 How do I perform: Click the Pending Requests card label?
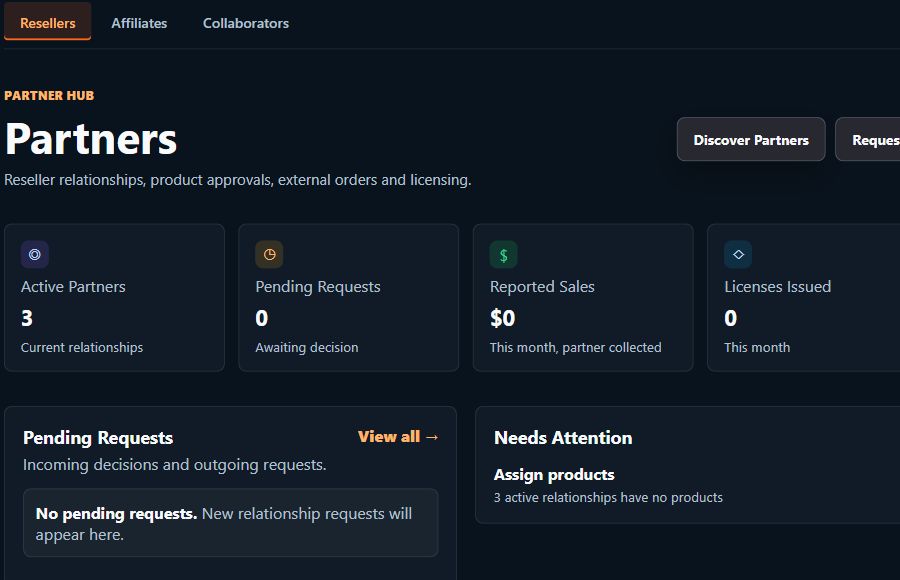pyautogui.click(x=318, y=287)
